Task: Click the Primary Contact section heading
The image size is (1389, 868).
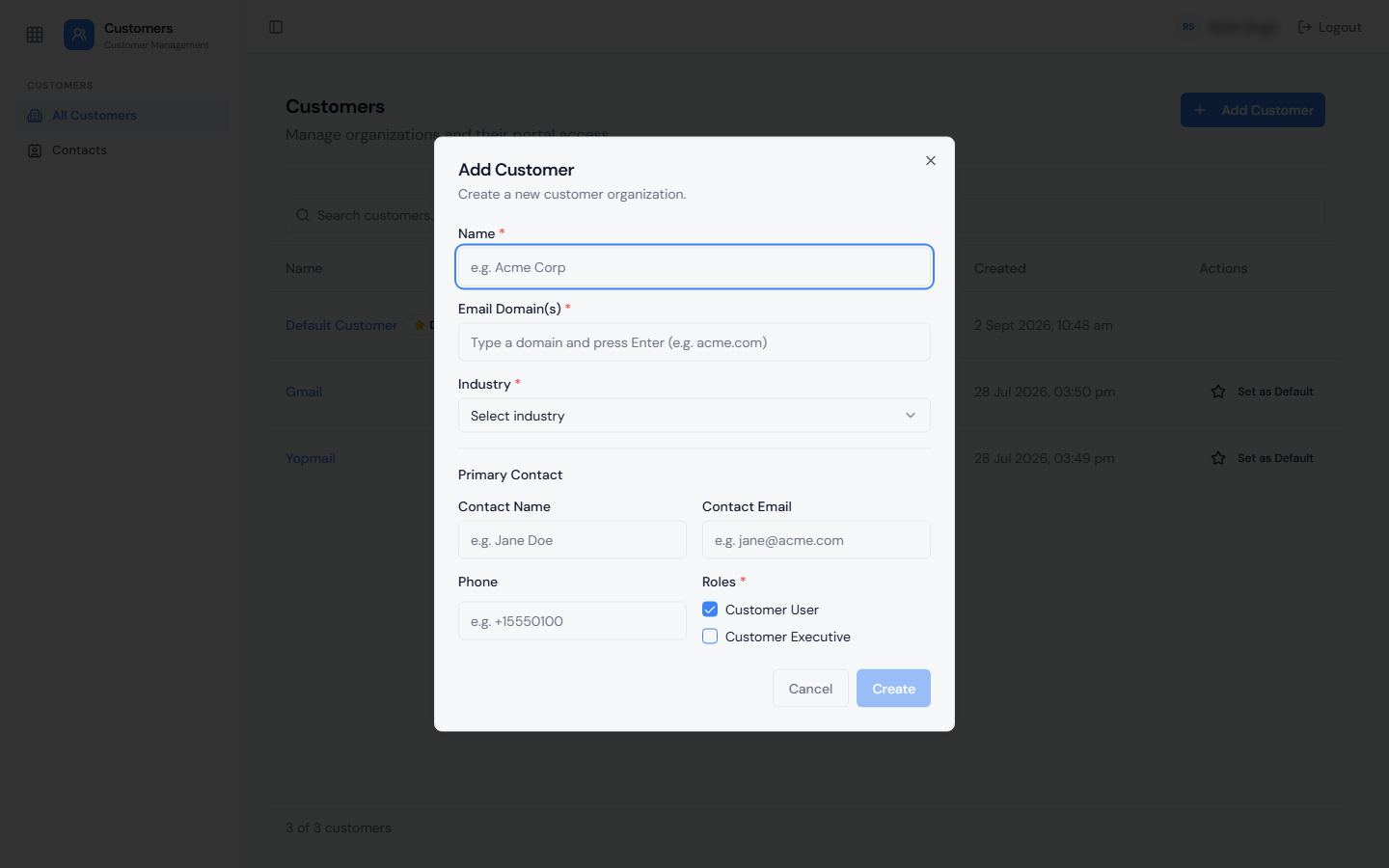Action: tap(510, 475)
